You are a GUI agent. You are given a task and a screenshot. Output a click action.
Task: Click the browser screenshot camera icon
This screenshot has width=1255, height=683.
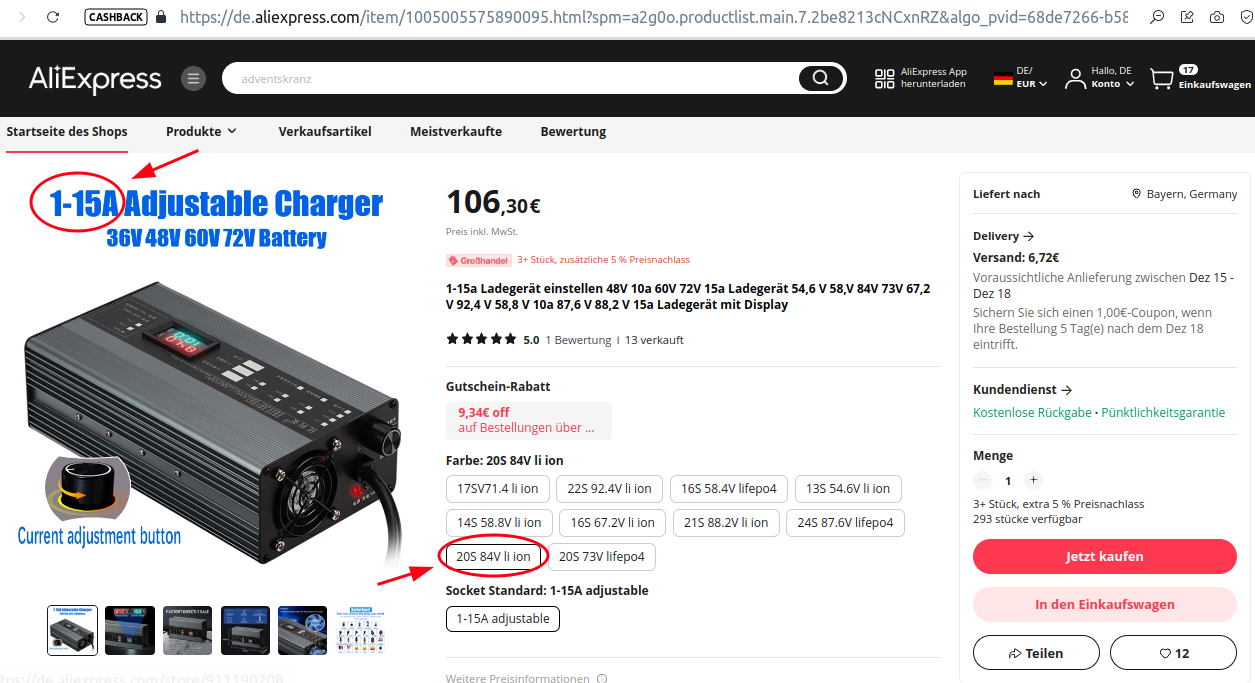(1216, 17)
